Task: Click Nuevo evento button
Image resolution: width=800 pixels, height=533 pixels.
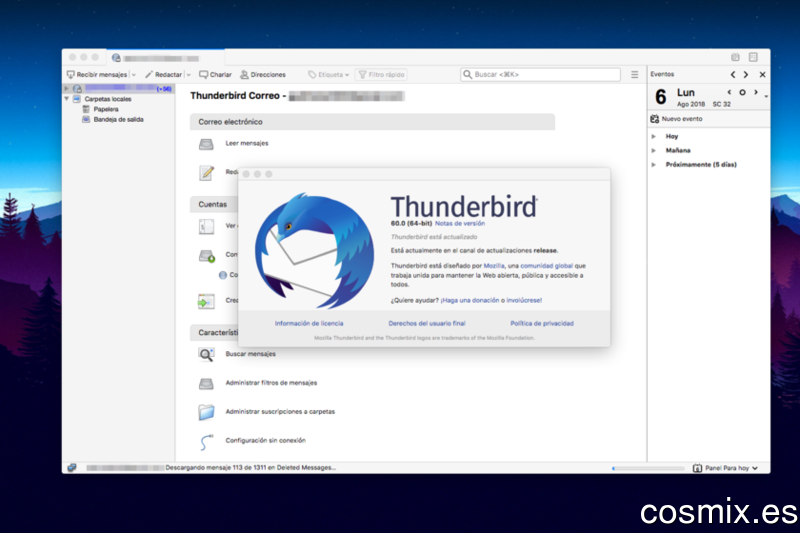Action: pyautogui.click(x=677, y=119)
